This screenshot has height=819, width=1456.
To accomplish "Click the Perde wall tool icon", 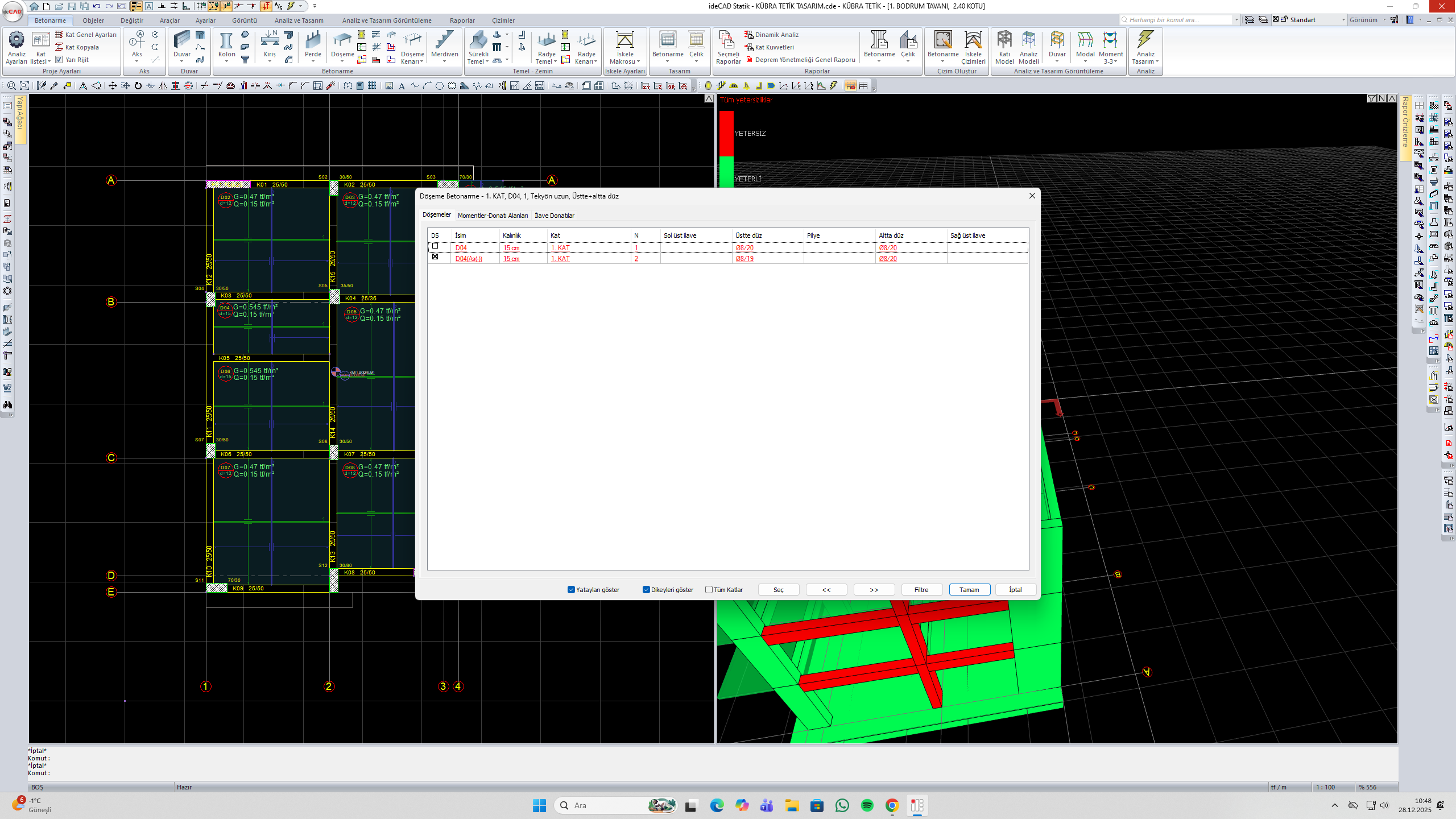I will click(x=313, y=41).
